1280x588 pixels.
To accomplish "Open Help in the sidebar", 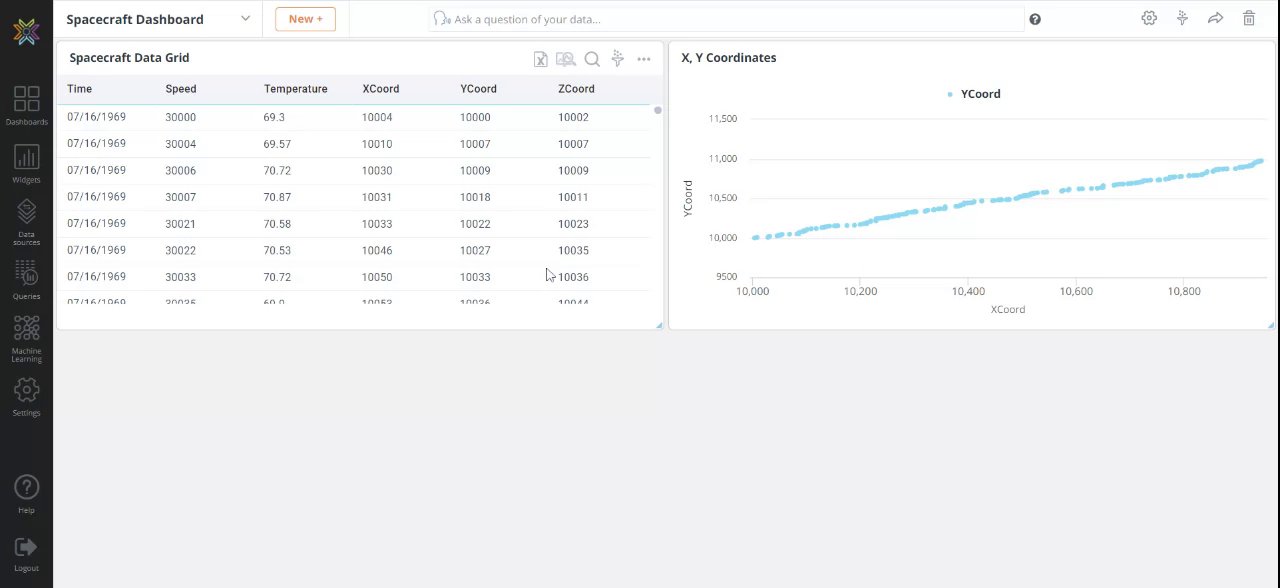I will tap(26, 494).
